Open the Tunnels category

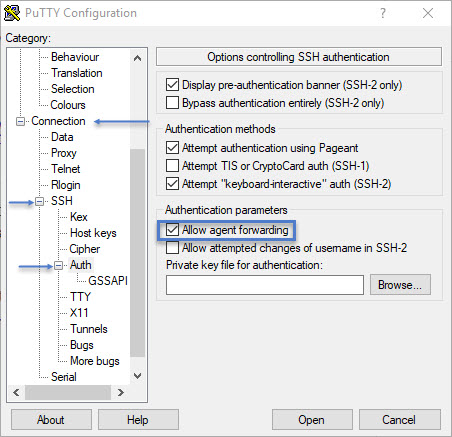pos(89,329)
